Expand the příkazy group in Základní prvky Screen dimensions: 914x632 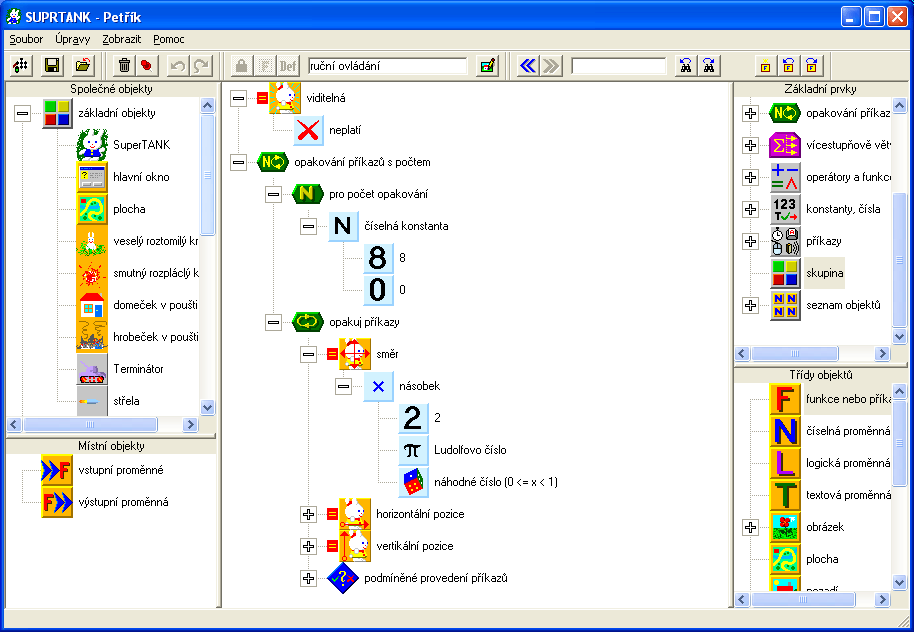tap(751, 241)
